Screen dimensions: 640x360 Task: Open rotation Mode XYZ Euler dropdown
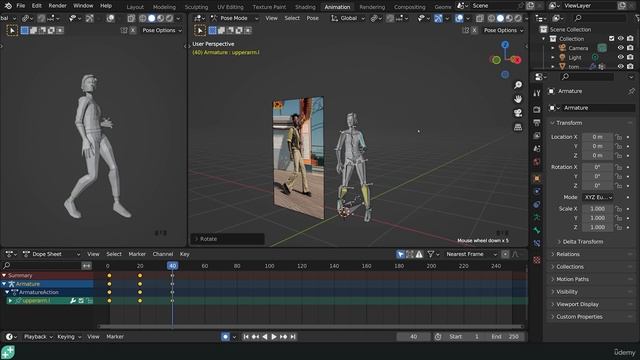click(598, 197)
